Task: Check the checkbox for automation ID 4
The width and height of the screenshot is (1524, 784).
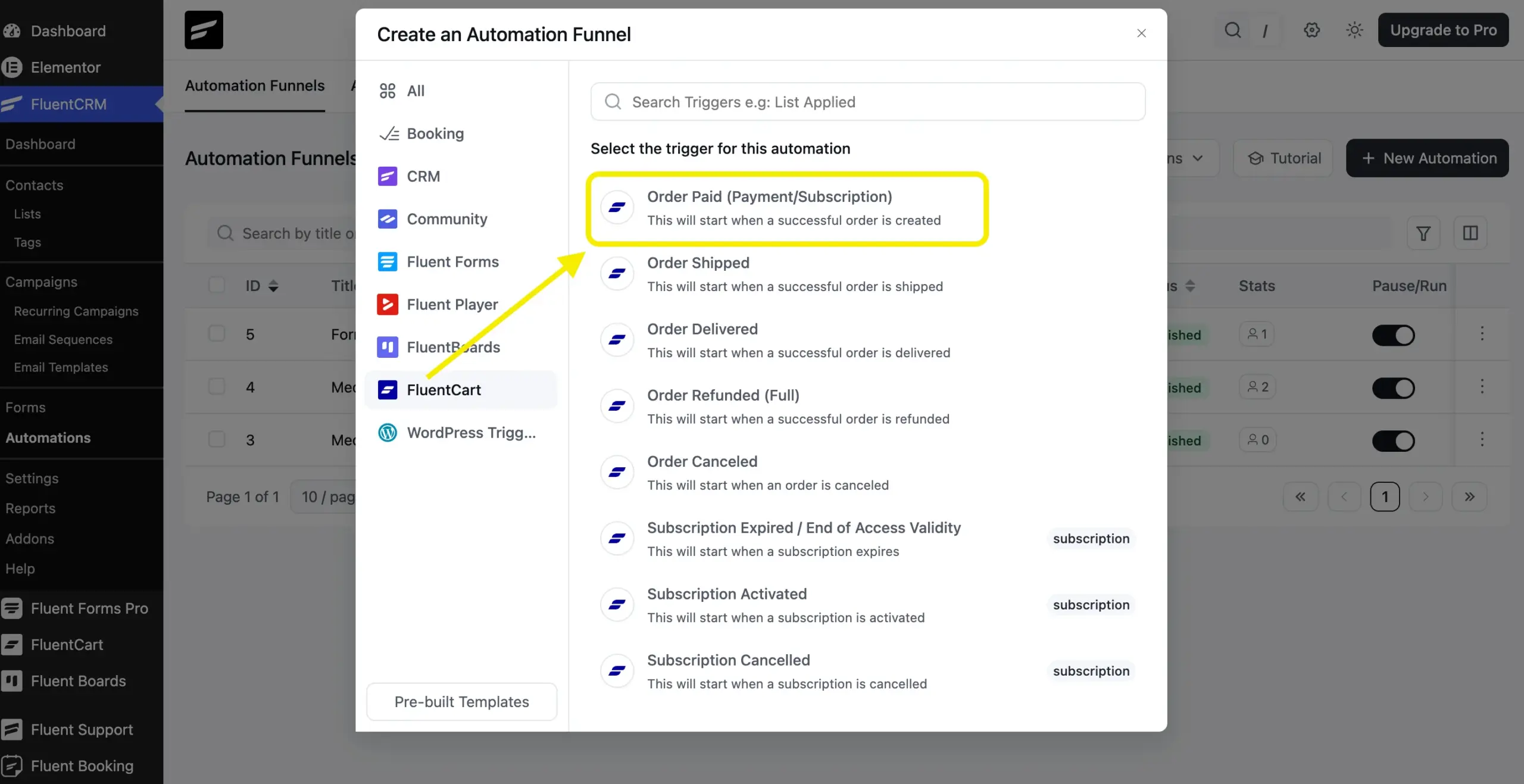Action: (217, 386)
